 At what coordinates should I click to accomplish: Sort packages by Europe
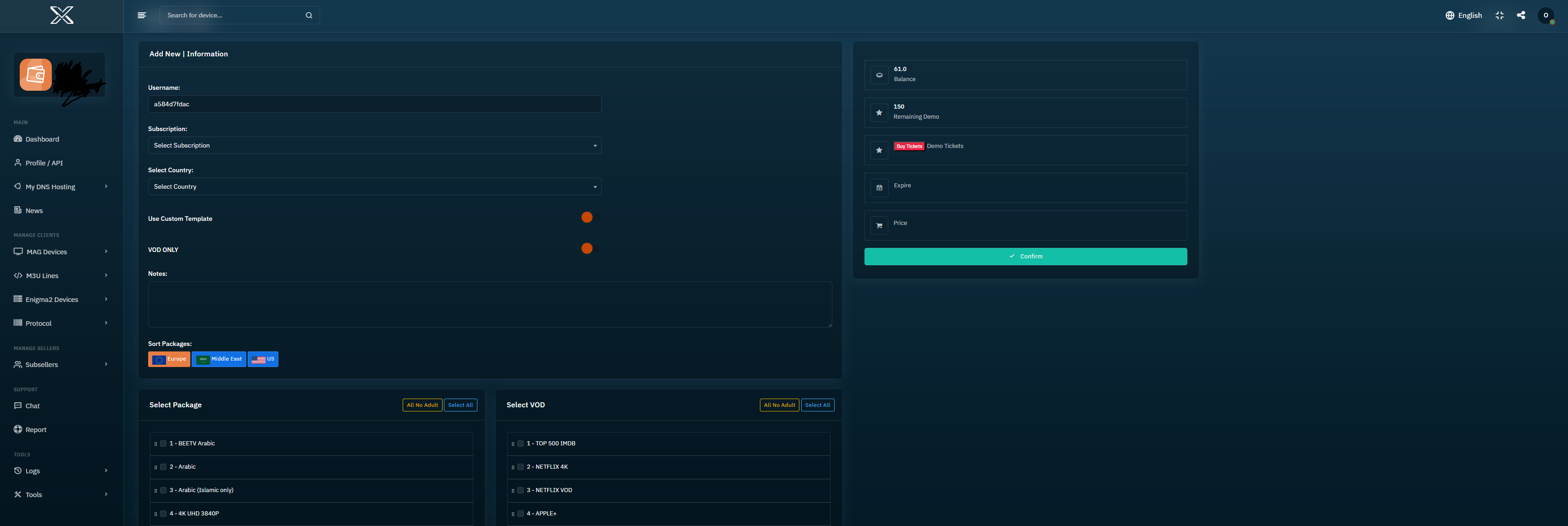pyautogui.click(x=169, y=359)
